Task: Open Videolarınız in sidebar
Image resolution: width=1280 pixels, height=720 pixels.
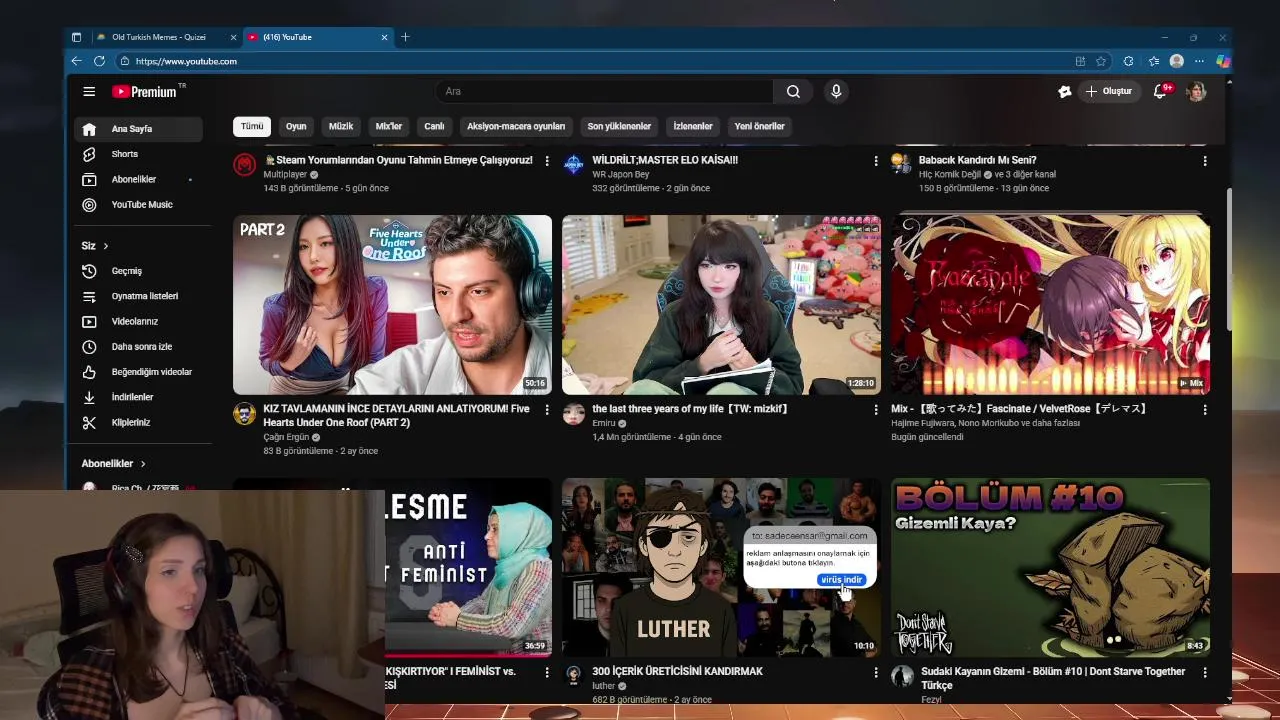Action: [138, 321]
